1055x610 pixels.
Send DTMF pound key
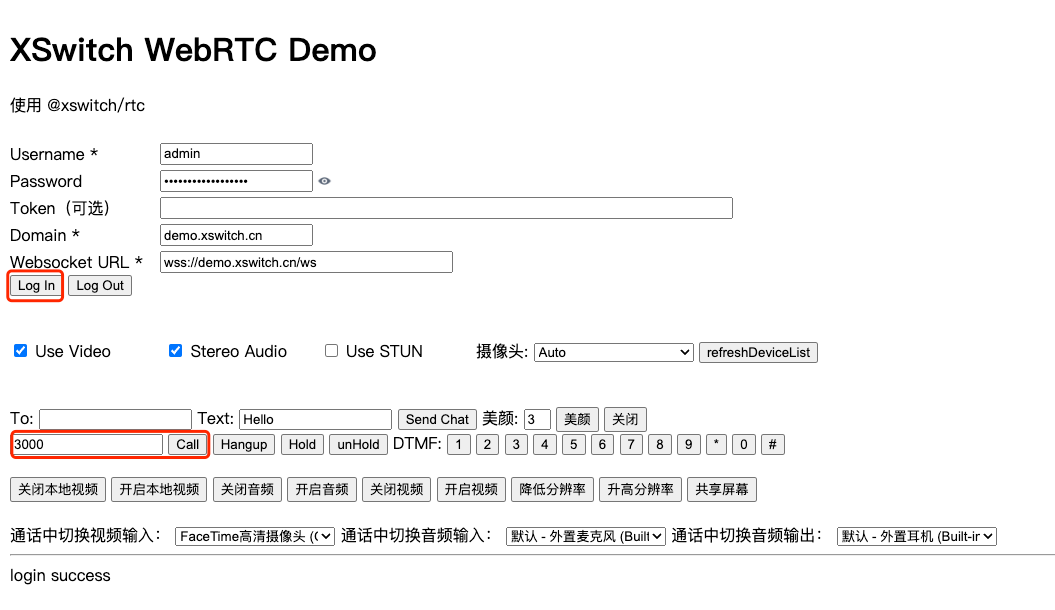pyautogui.click(x=772, y=445)
